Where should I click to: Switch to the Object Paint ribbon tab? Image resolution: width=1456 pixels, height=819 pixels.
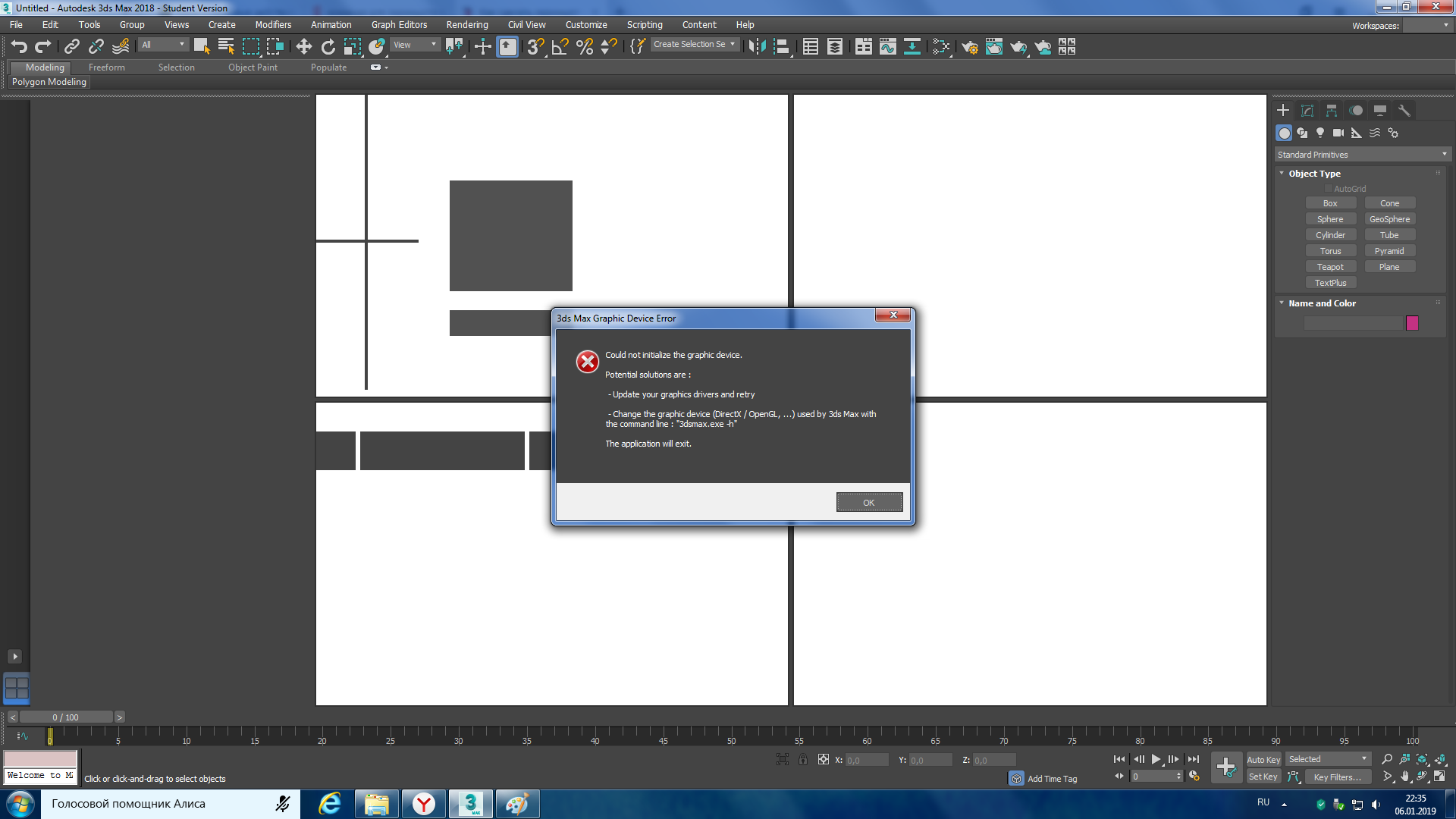tap(253, 67)
